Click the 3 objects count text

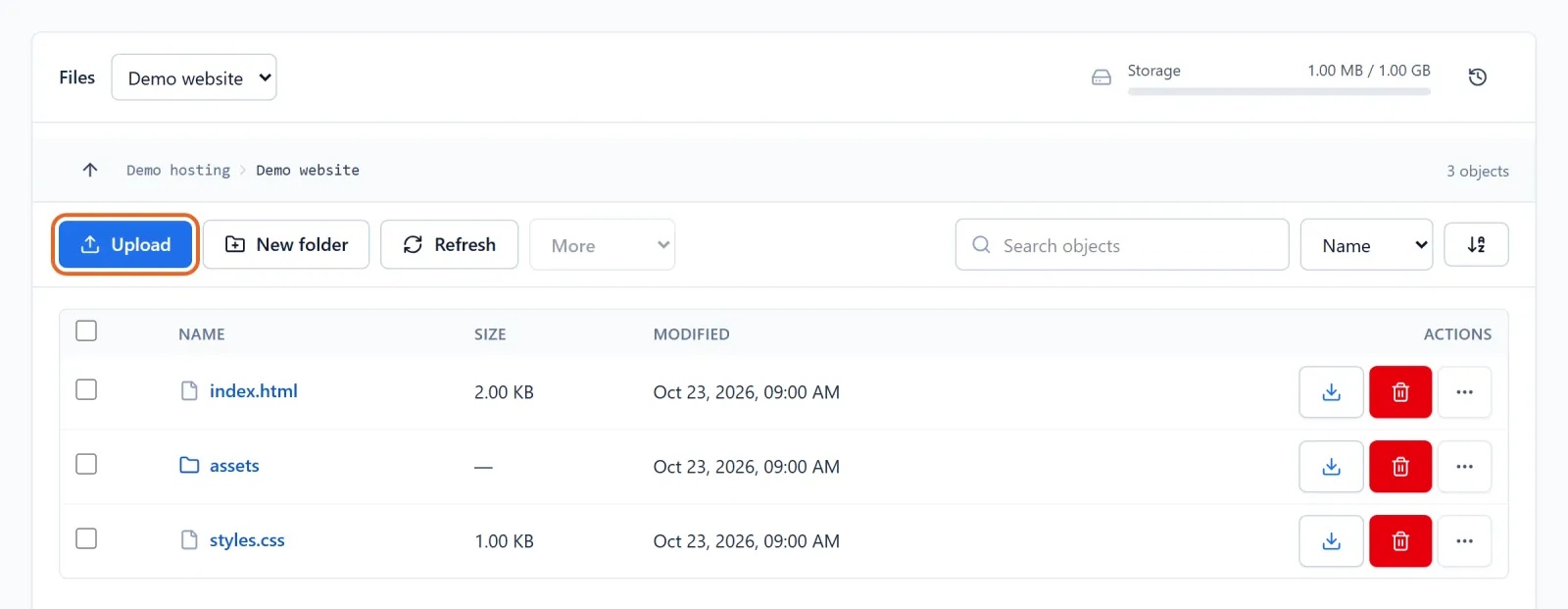(1478, 171)
